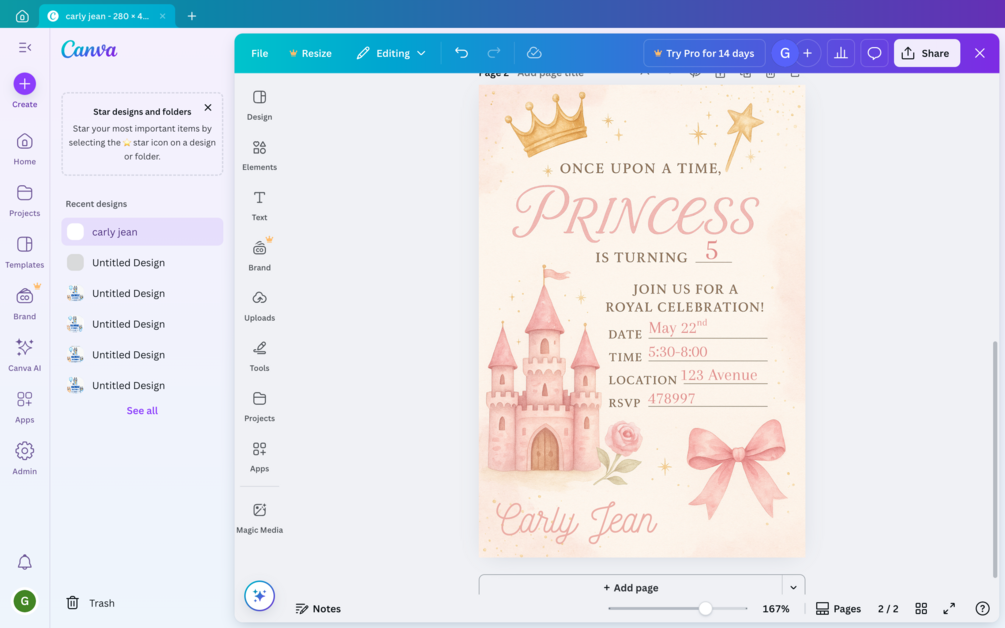Viewport: 1005px width, 628px height.
Task: Select the gold crown graphic
Action: [547, 123]
